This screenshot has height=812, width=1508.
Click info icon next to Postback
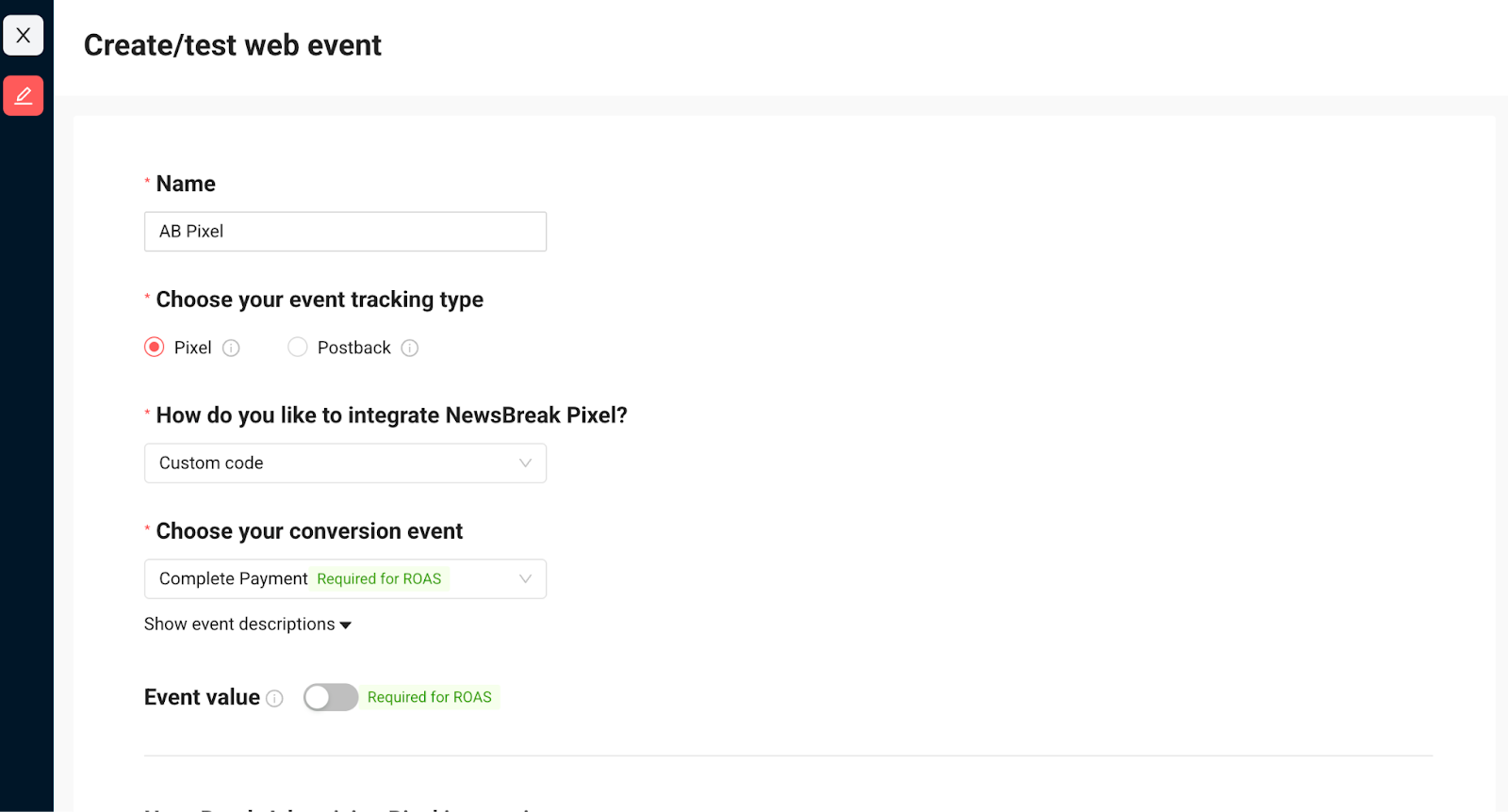[410, 348]
